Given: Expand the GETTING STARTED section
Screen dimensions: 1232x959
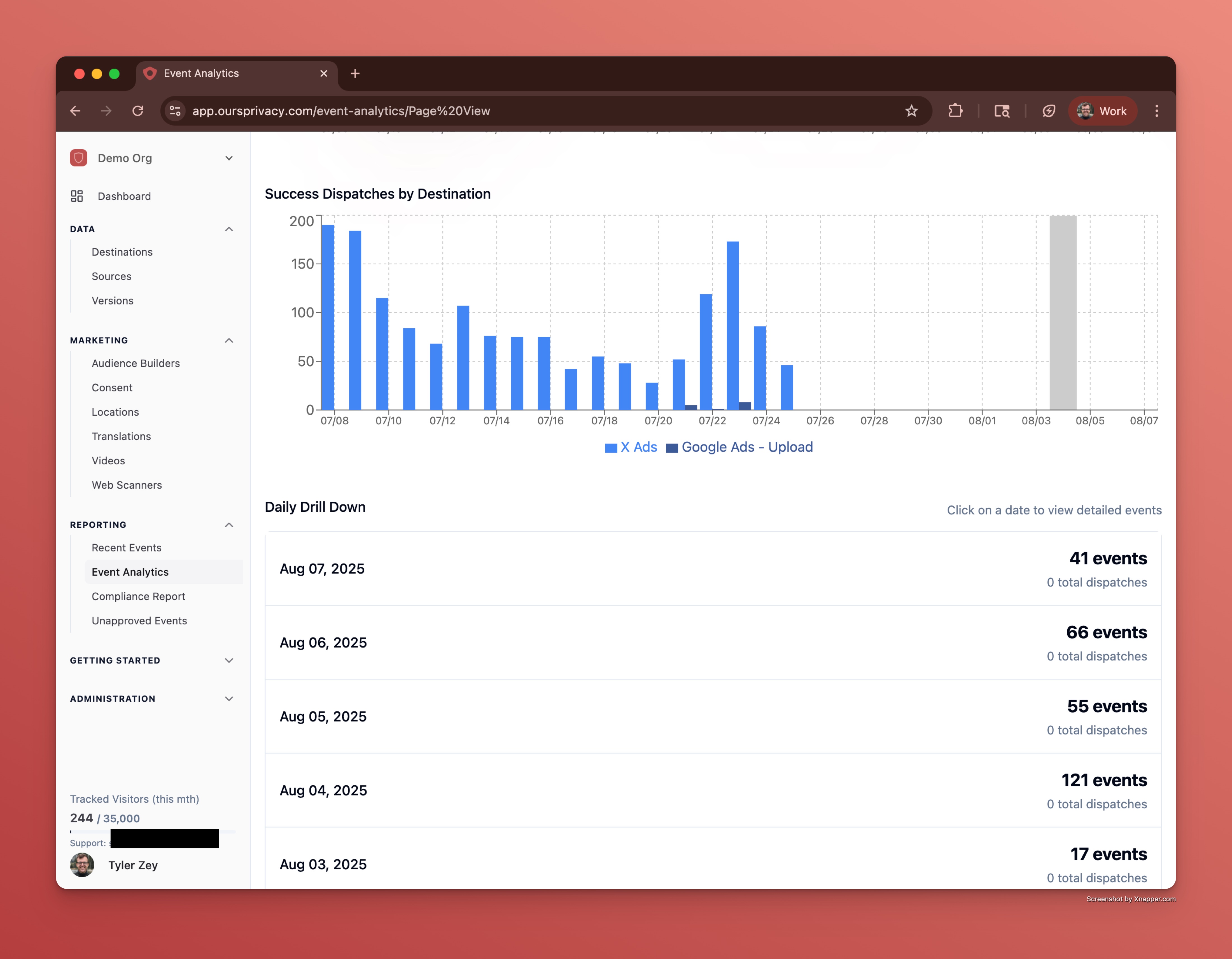Looking at the screenshot, I should tap(229, 660).
